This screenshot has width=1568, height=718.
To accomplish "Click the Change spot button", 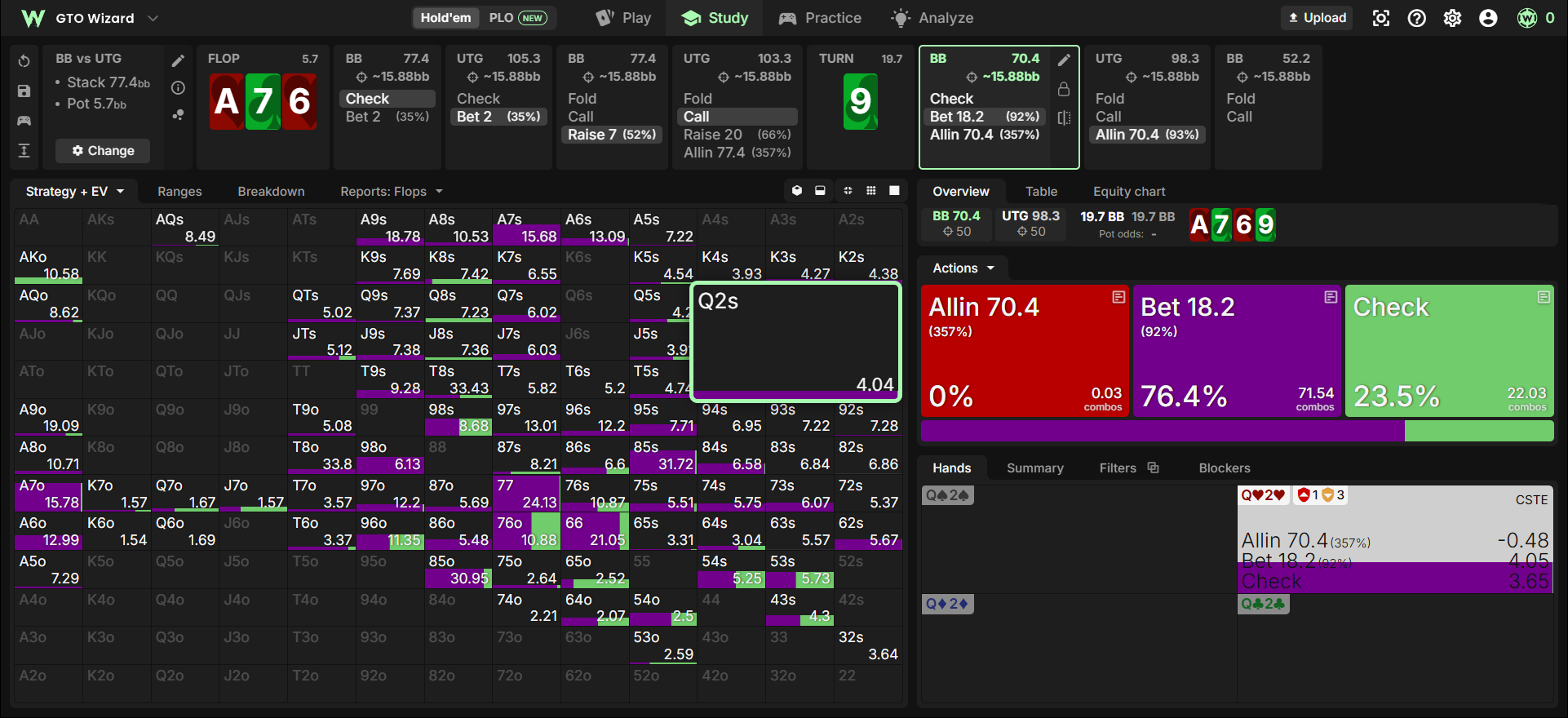I will [103, 150].
